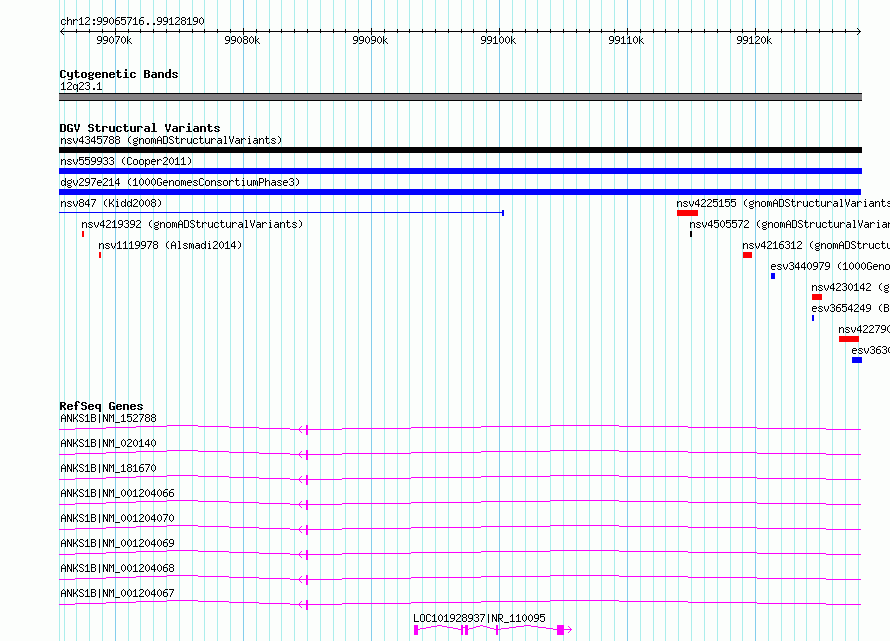The image size is (890, 641).
Task: Click the ANKS1B|NM_001204068 transcript label
Action: pyautogui.click(x=117, y=568)
